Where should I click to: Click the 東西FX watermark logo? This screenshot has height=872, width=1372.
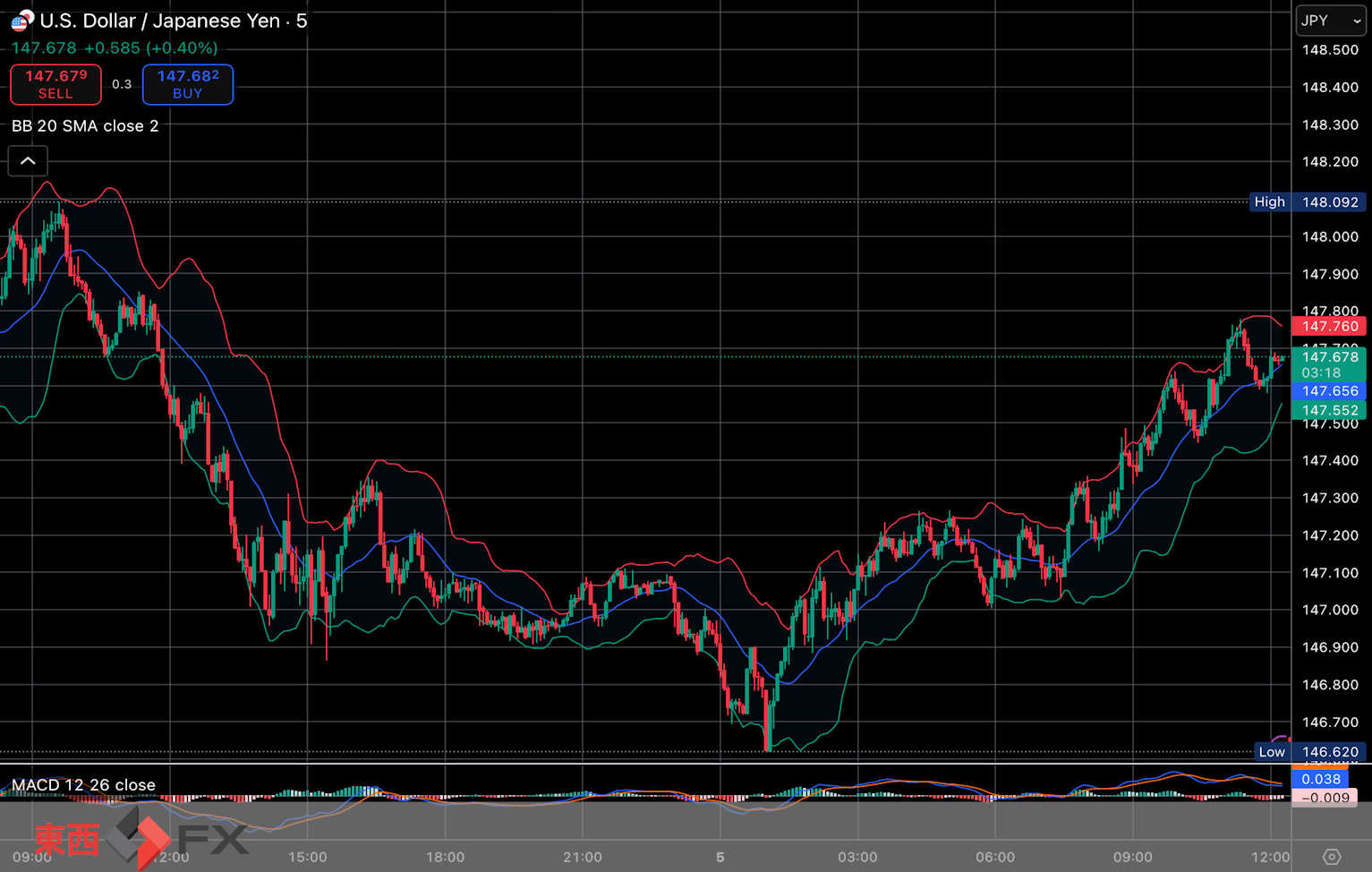(141, 838)
